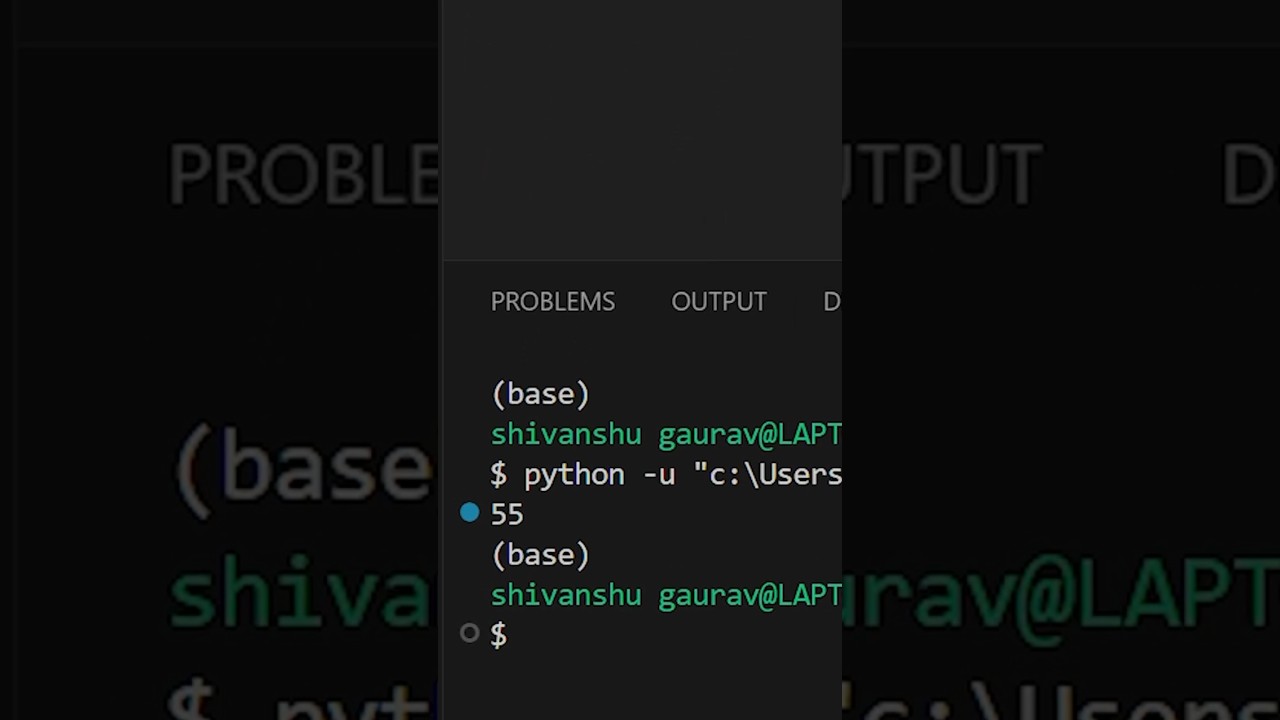Click the (base) text following the 55 output
Screen dimensions: 1280x720
point(540,555)
